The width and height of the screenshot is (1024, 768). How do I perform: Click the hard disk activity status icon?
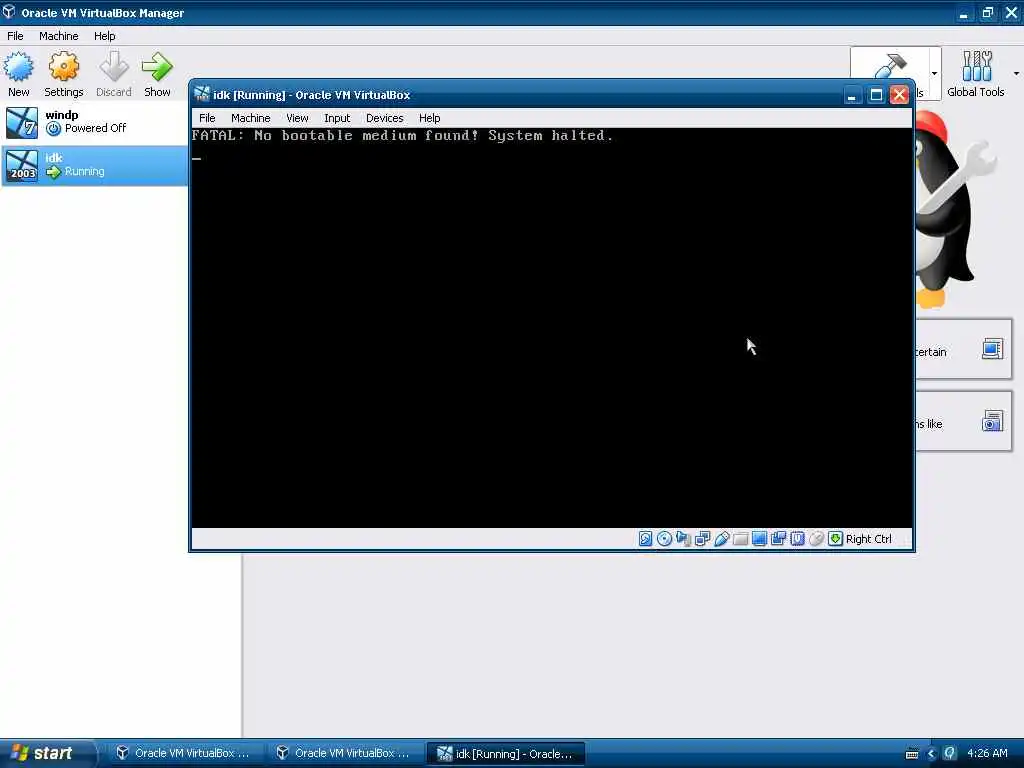[645, 539]
